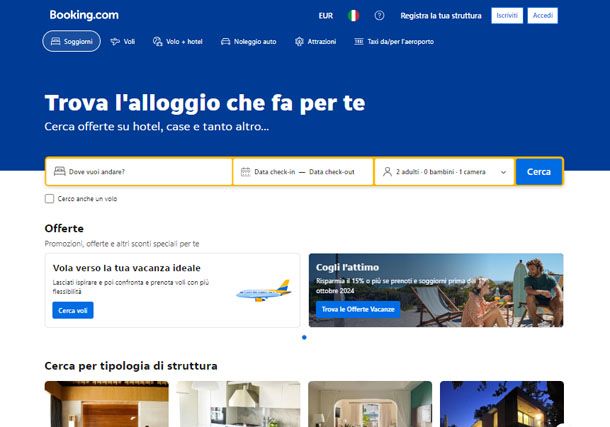The image size is (610, 427).
Task: Click the blue carousel pagination dot
Action: click(x=304, y=337)
